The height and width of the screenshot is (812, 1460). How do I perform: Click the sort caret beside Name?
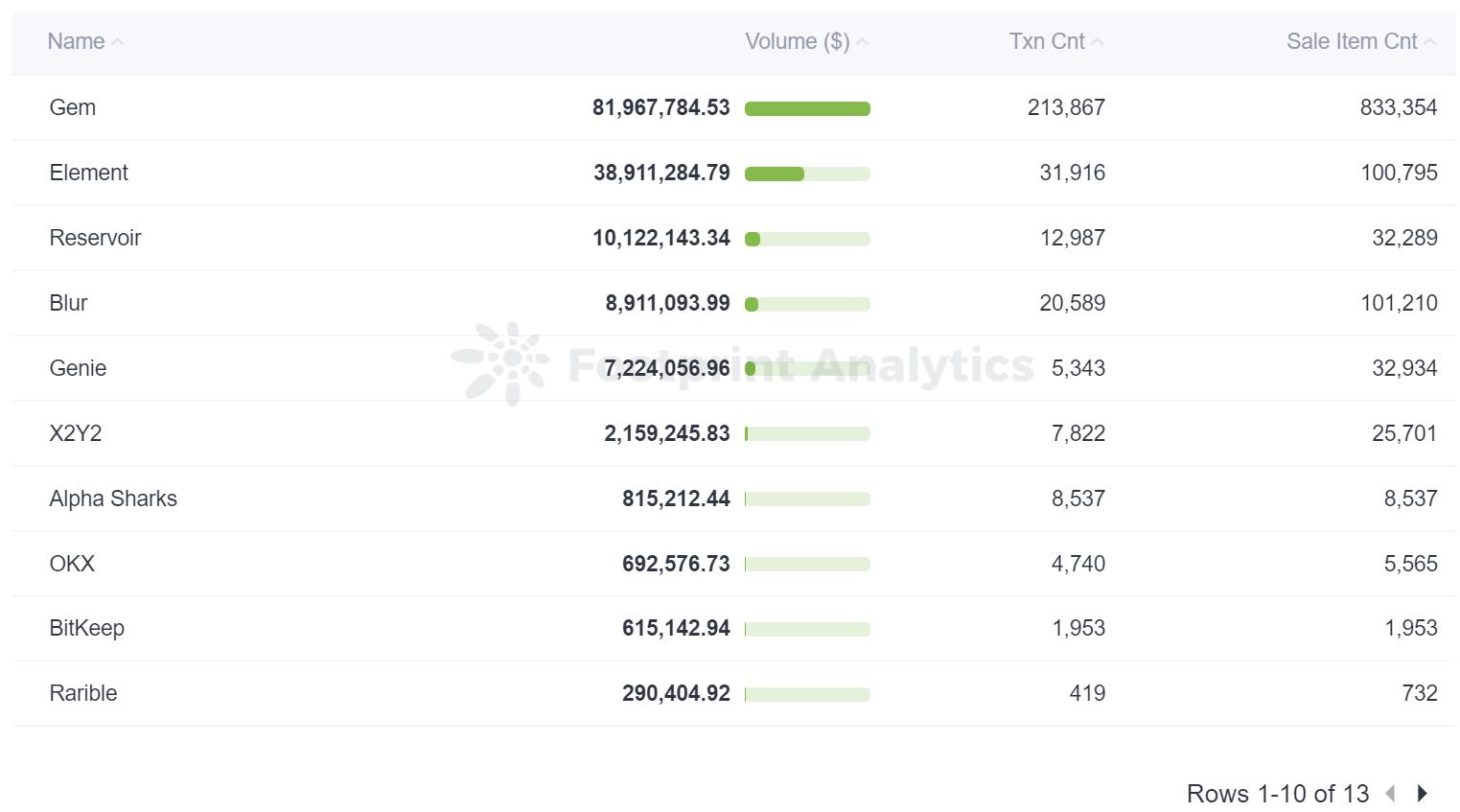click(x=118, y=42)
